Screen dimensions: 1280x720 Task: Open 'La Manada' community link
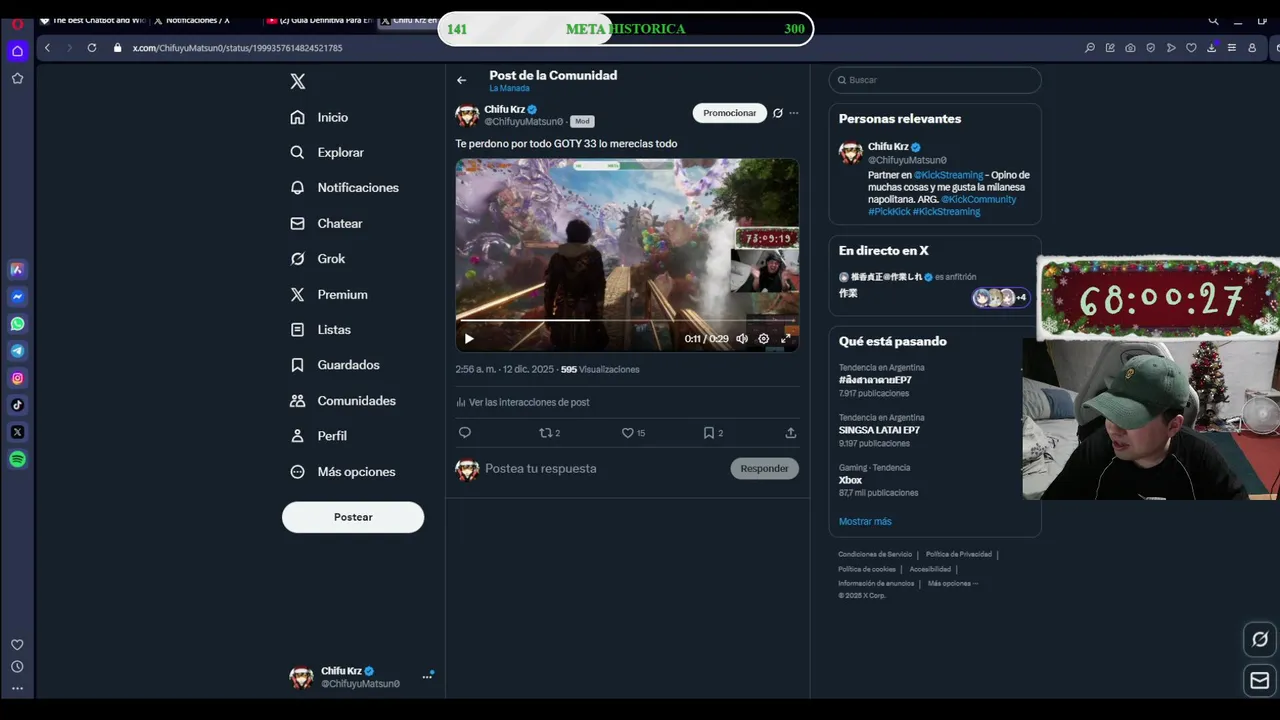click(x=509, y=88)
